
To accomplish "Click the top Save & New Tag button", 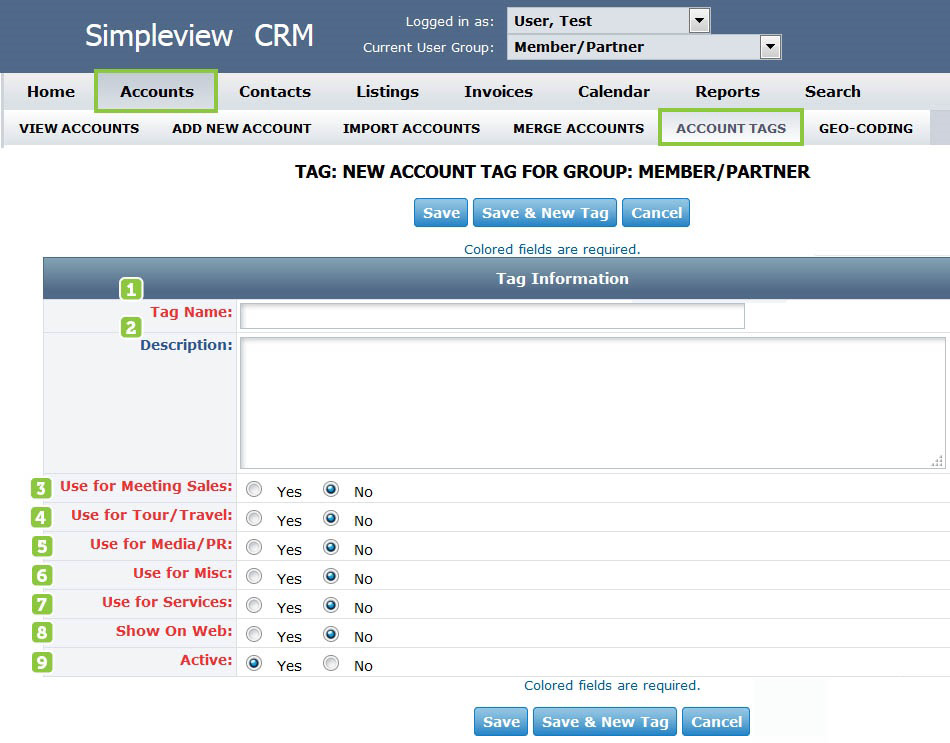I will coord(545,213).
